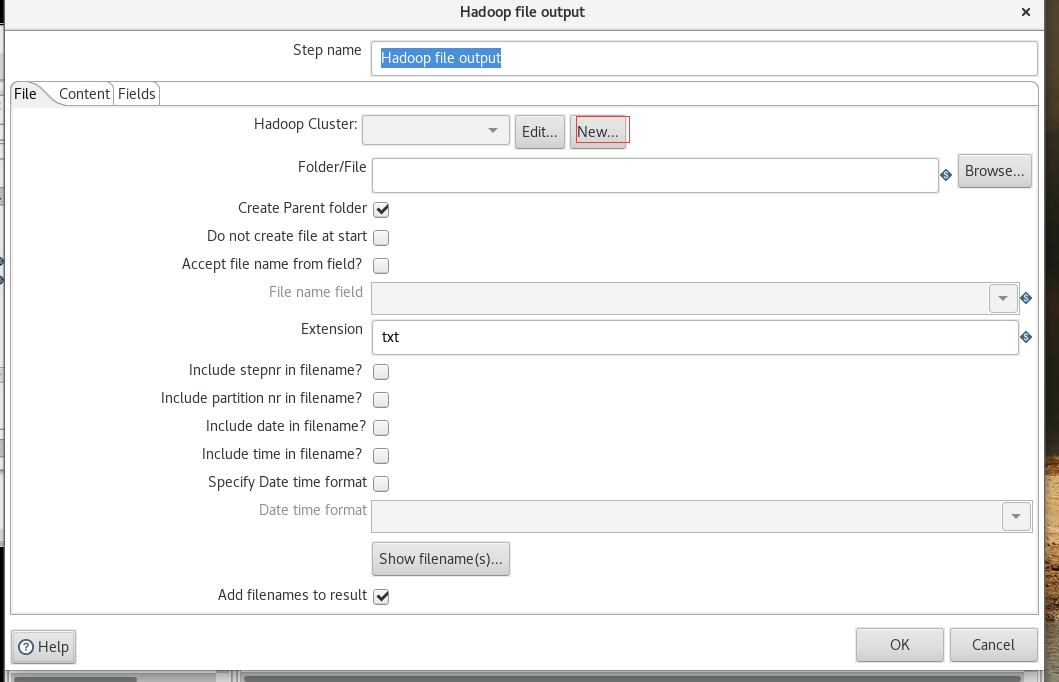Enable Do not create file at start
This screenshot has height=682, width=1059.
381,238
